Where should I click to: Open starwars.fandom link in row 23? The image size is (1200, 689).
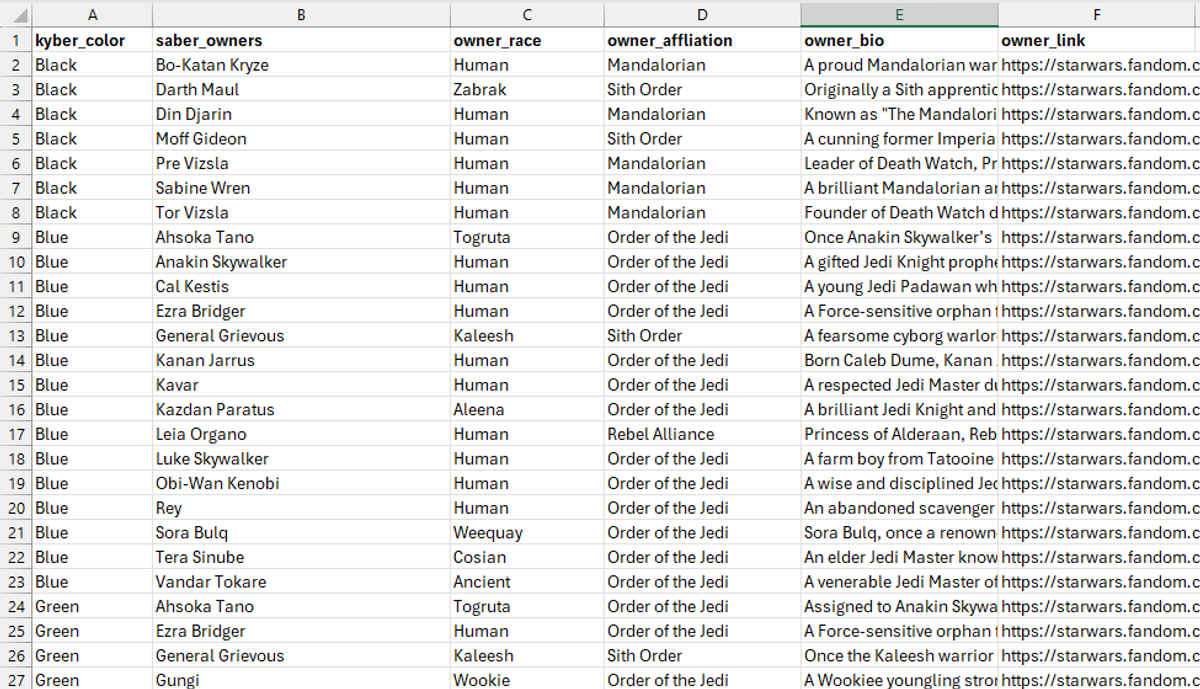pyautogui.click(x=1099, y=582)
